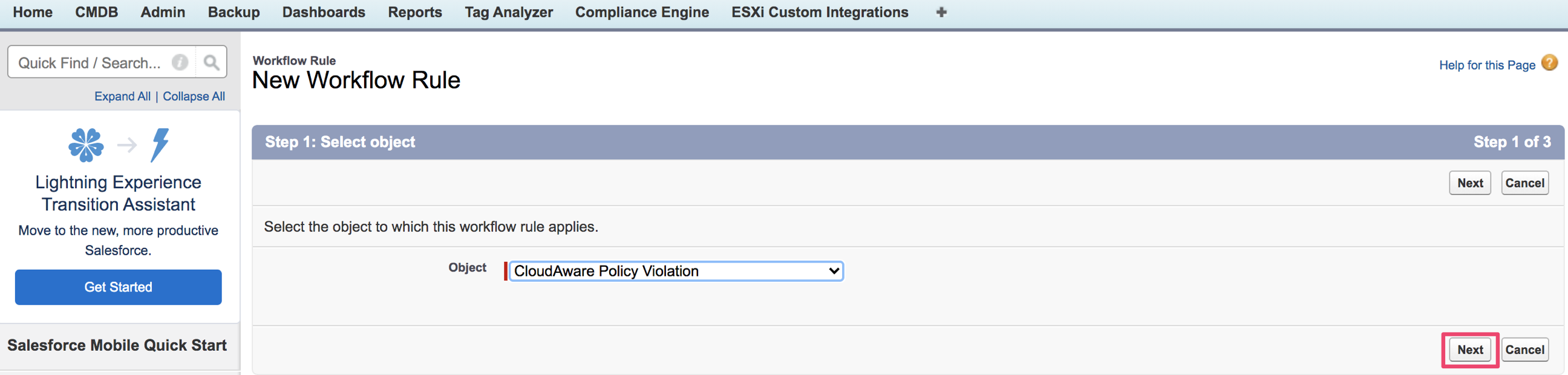1568x375 pixels.
Task: Click the Expand All link
Action: click(122, 96)
